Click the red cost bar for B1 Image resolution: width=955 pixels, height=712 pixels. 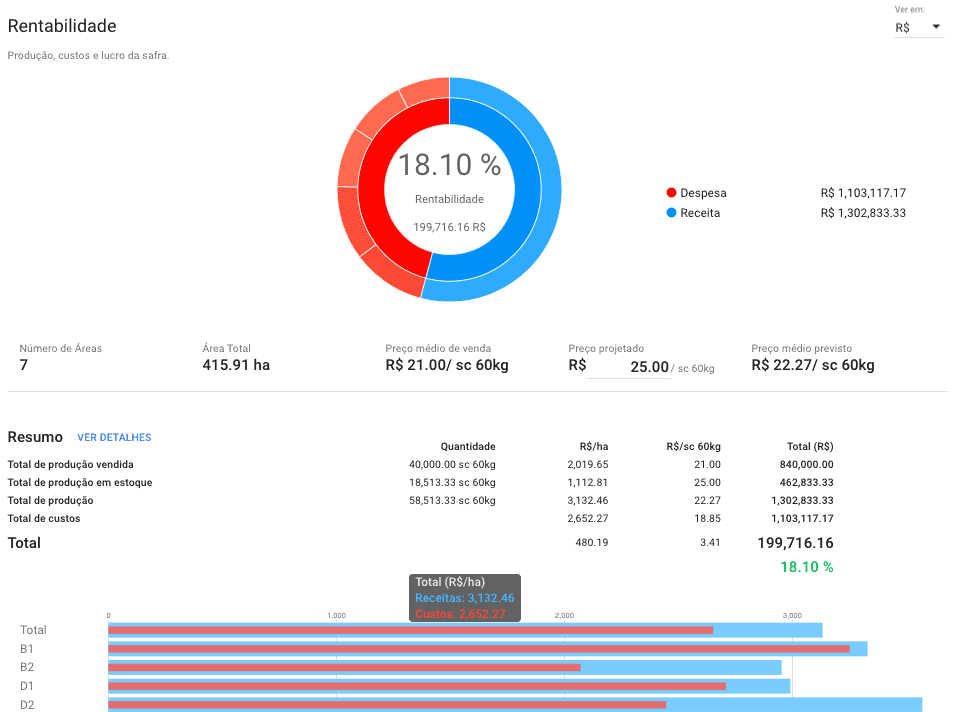(x=478, y=648)
